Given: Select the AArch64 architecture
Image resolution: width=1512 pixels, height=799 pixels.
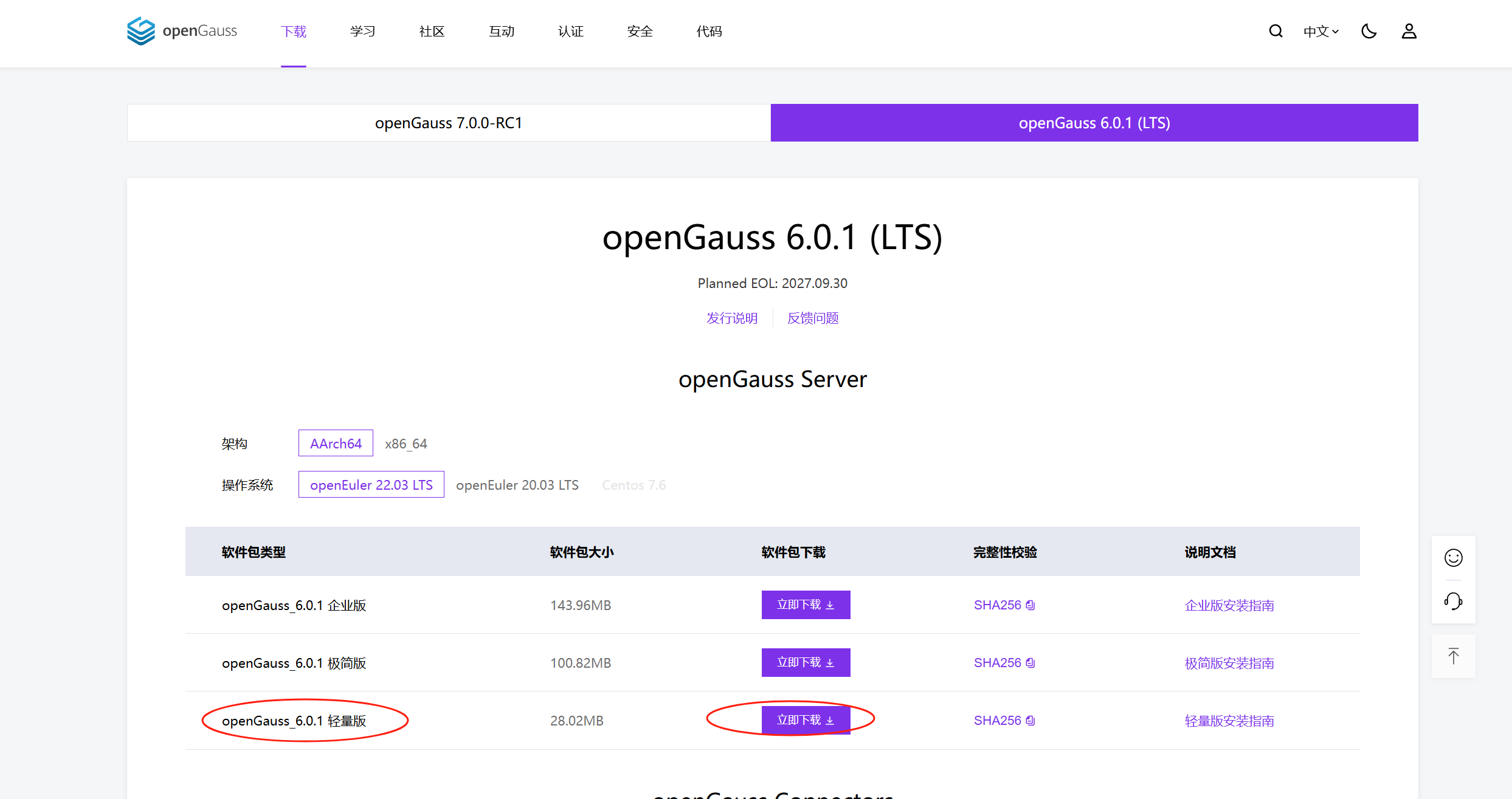Looking at the screenshot, I should [335, 443].
